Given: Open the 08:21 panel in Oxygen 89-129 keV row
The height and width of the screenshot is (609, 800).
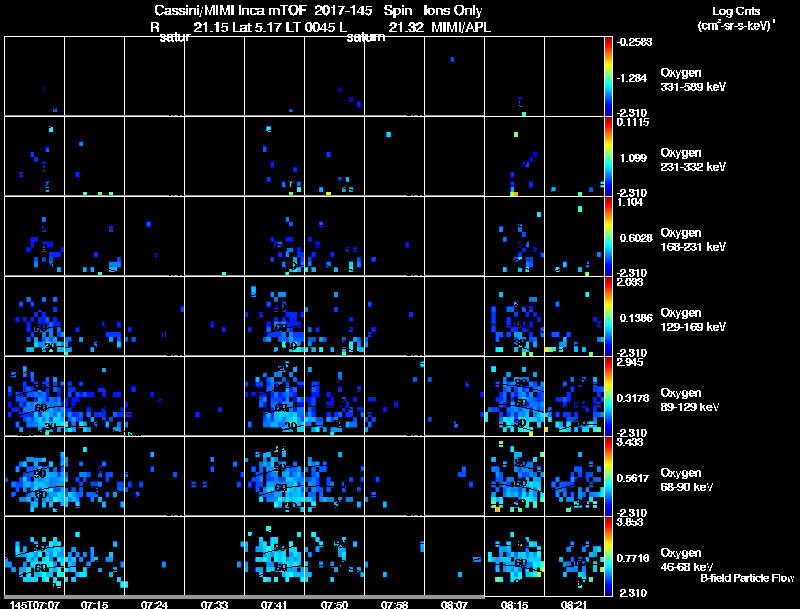Looking at the screenshot, I should coord(574,396).
